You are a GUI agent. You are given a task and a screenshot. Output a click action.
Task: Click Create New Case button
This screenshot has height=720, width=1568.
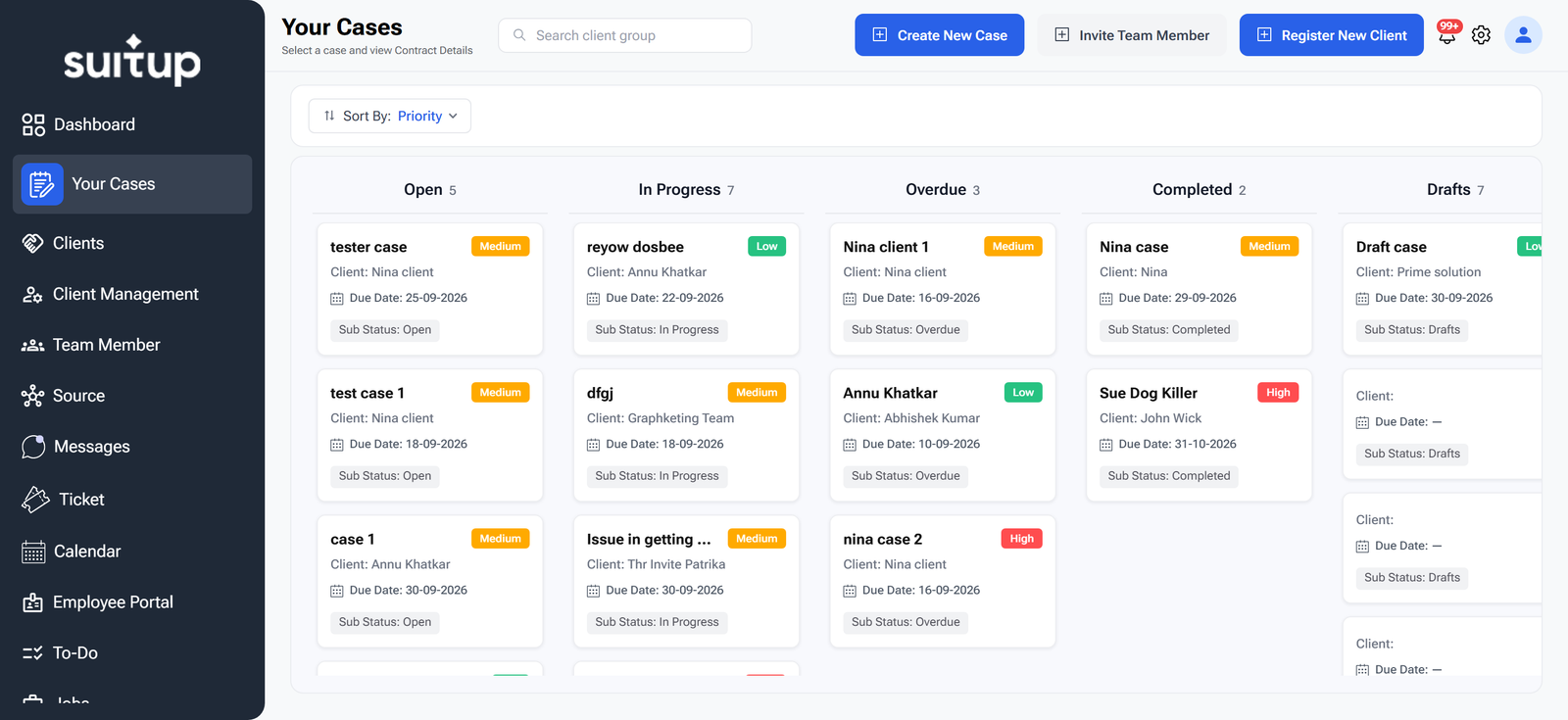[940, 35]
